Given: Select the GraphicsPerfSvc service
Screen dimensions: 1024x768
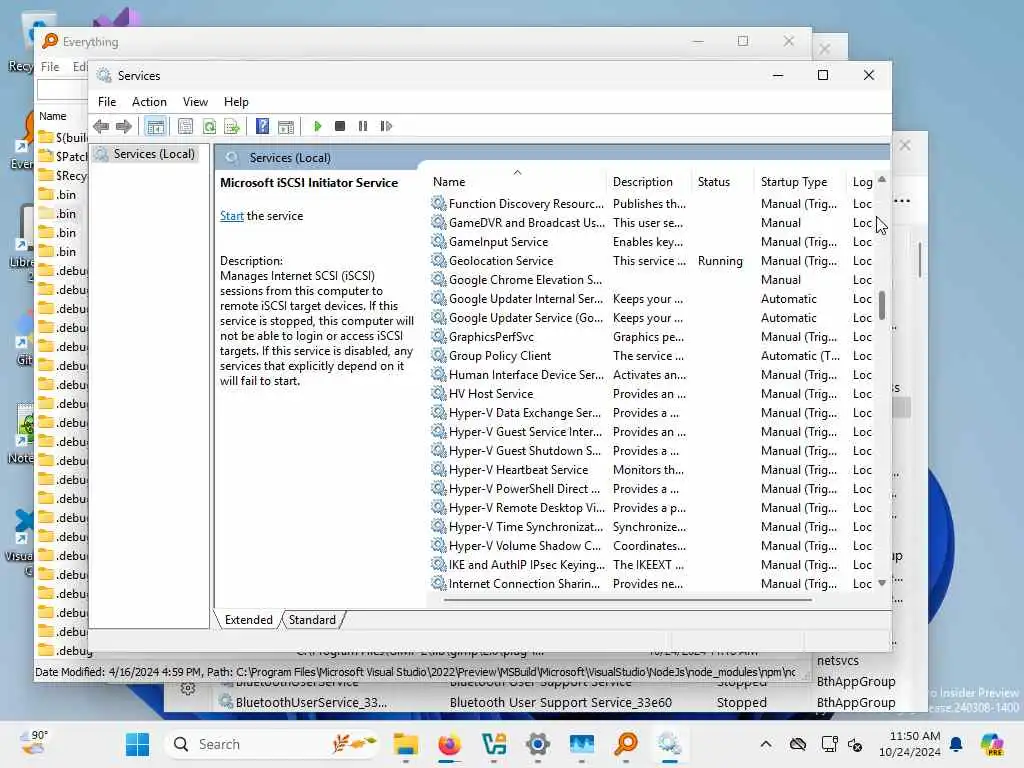Looking at the screenshot, I should coord(652,337).
